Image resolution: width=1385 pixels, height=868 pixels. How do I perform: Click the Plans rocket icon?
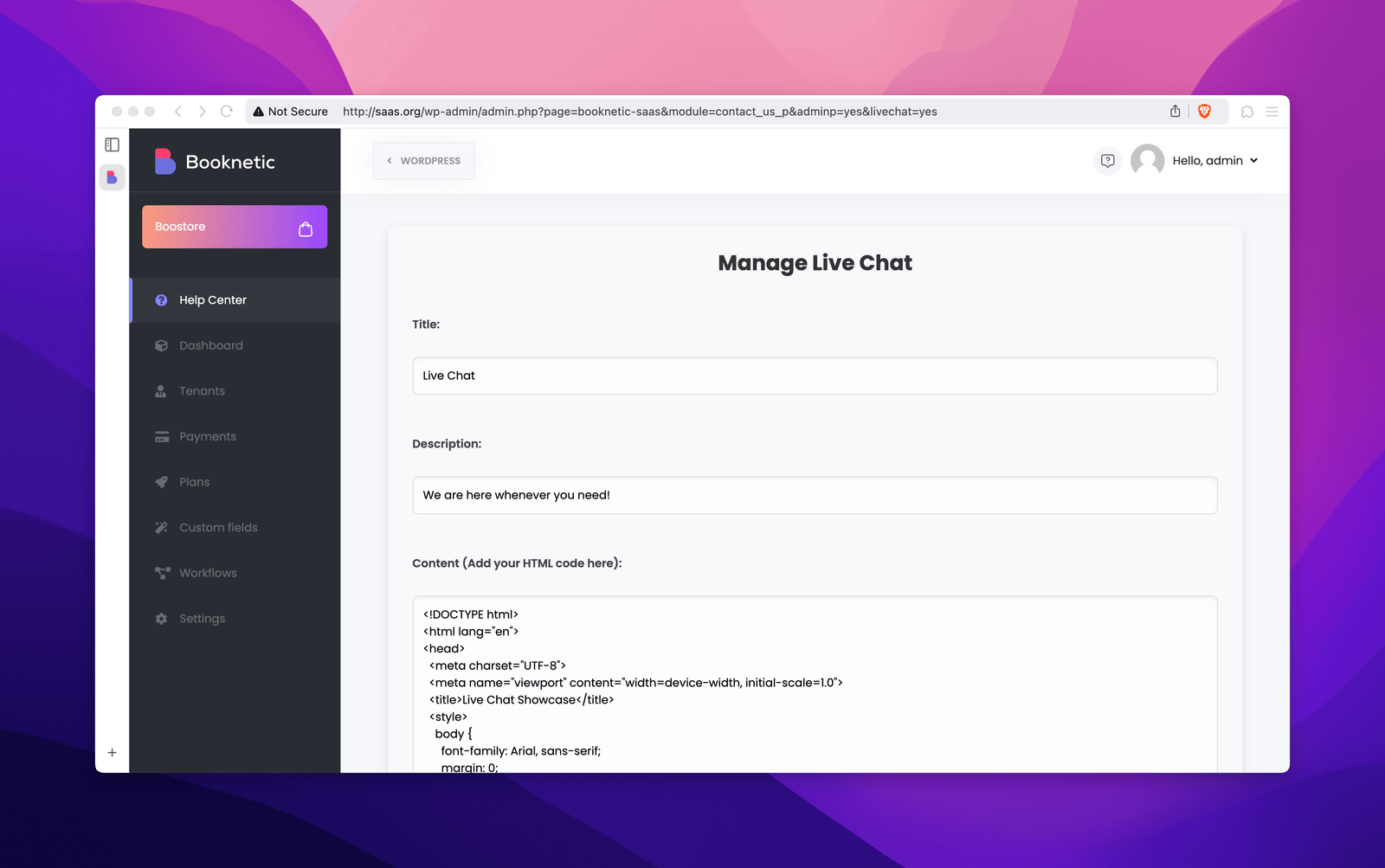tap(161, 482)
